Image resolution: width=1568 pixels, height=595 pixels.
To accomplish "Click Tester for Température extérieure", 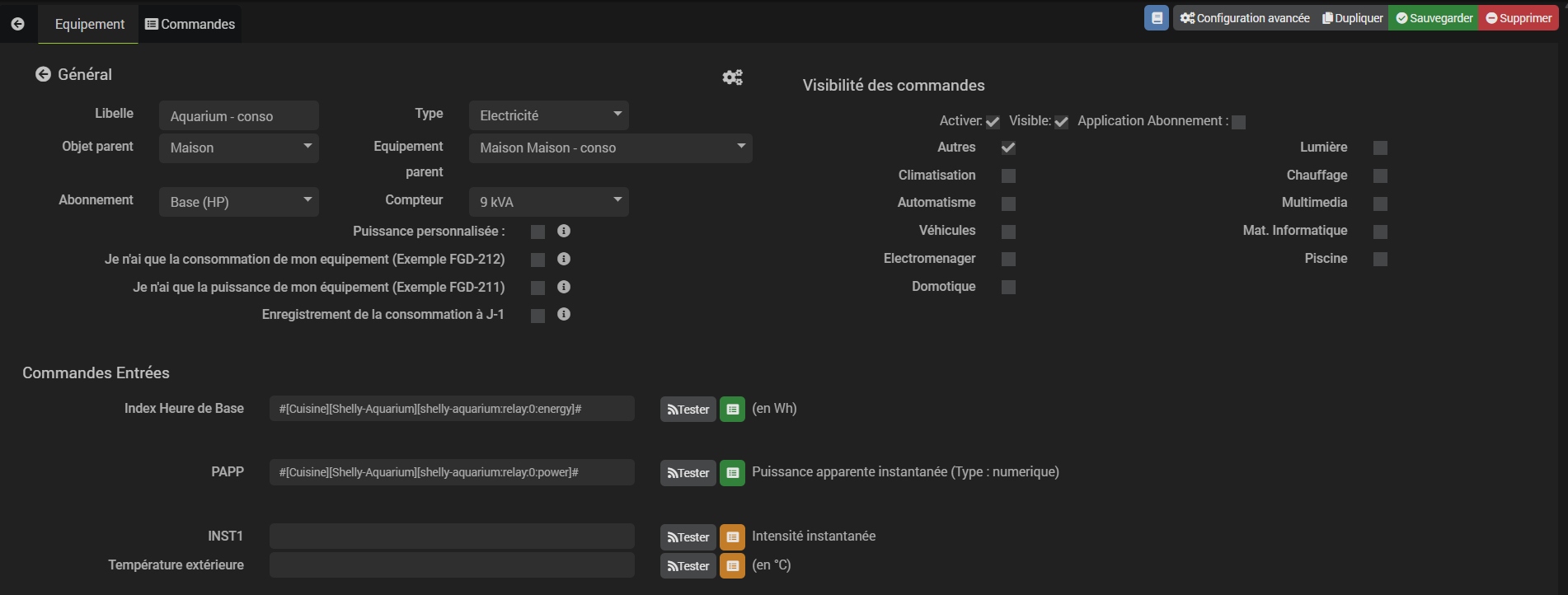I will tap(688, 566).
